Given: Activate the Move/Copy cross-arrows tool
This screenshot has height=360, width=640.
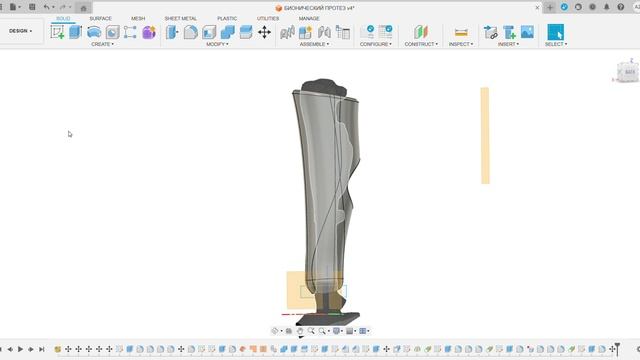Looking at the screenshot, I should (x=264, y=32).
